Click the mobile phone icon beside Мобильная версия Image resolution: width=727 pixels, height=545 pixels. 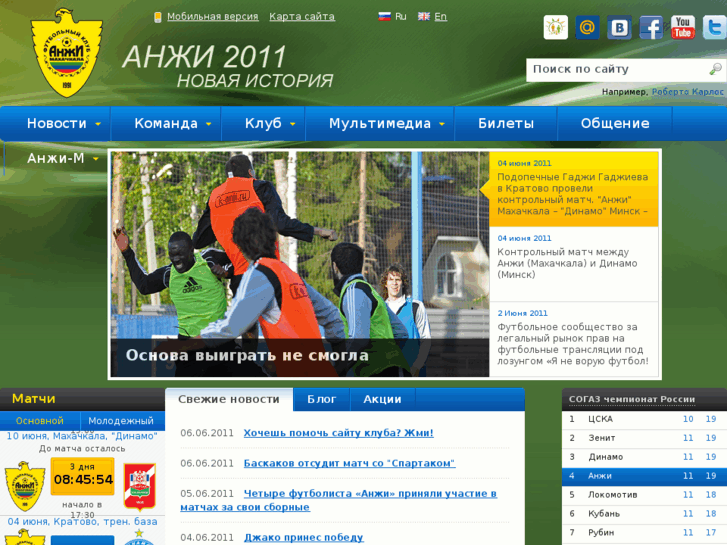[x=158, y=17]
